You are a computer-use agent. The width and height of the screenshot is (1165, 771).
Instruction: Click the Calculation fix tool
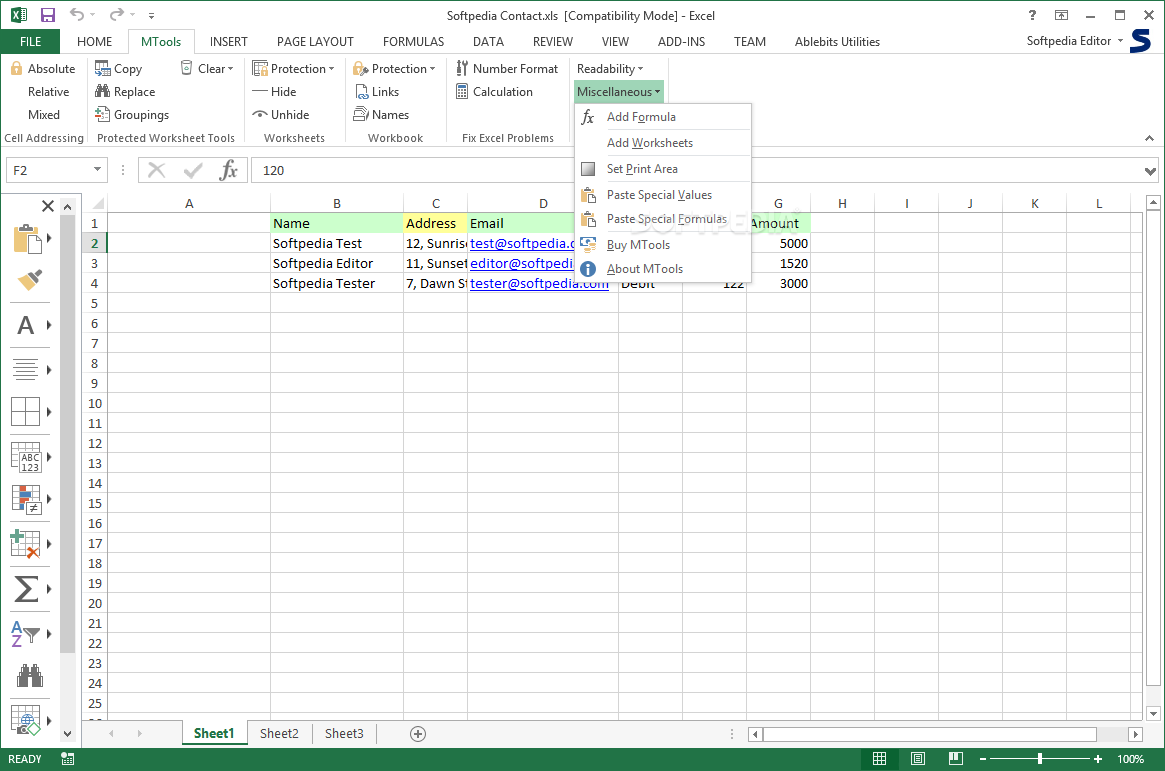(x=494, y=91)
